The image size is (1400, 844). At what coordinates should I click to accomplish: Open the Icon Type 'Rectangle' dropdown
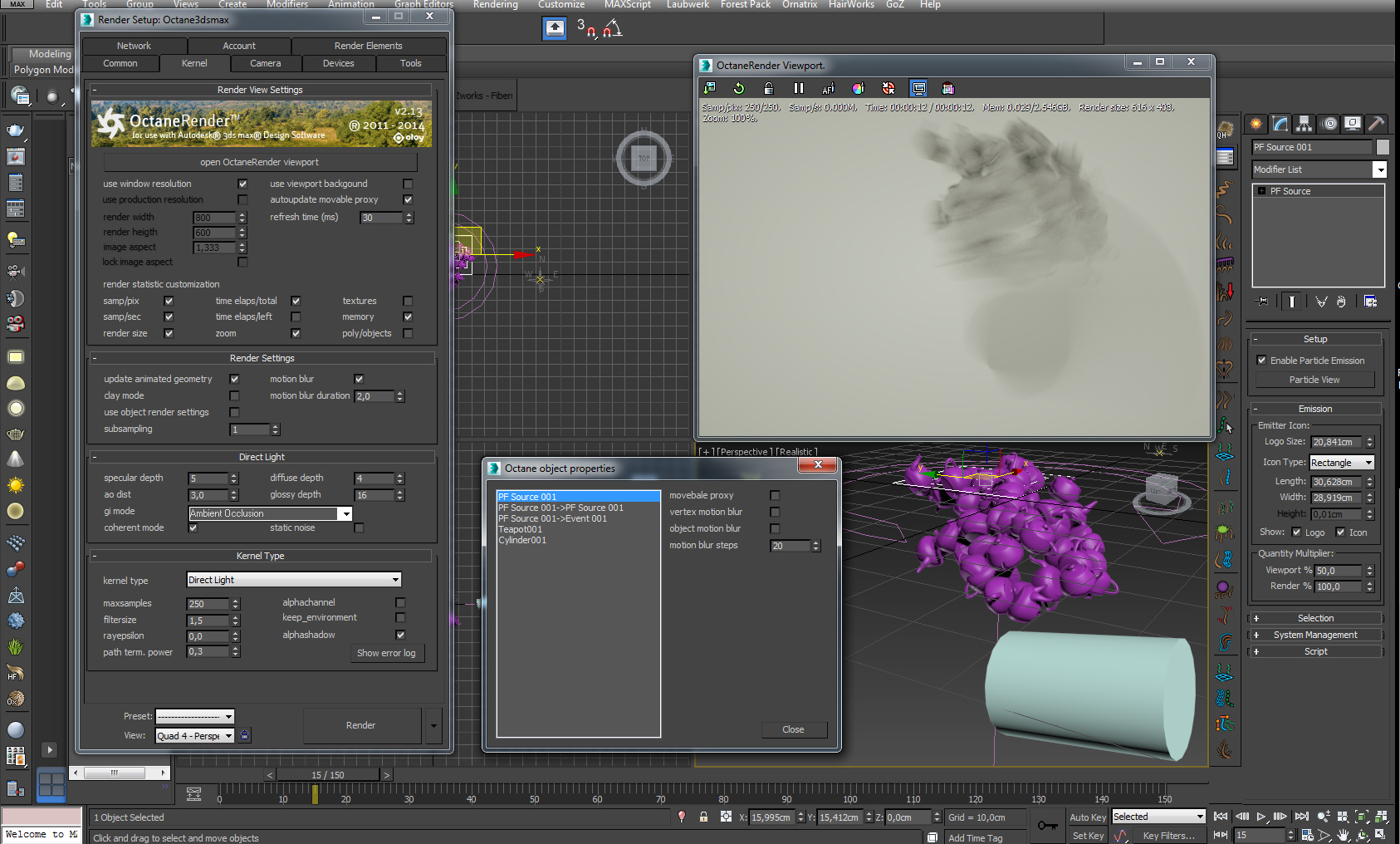1342,463
